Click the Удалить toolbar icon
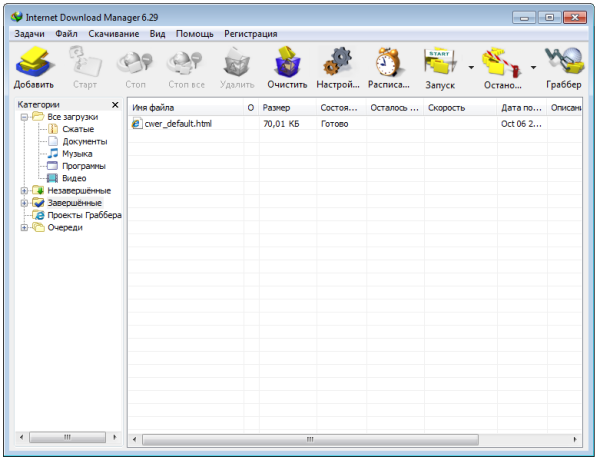600x460 pixels. pos(237,62)
